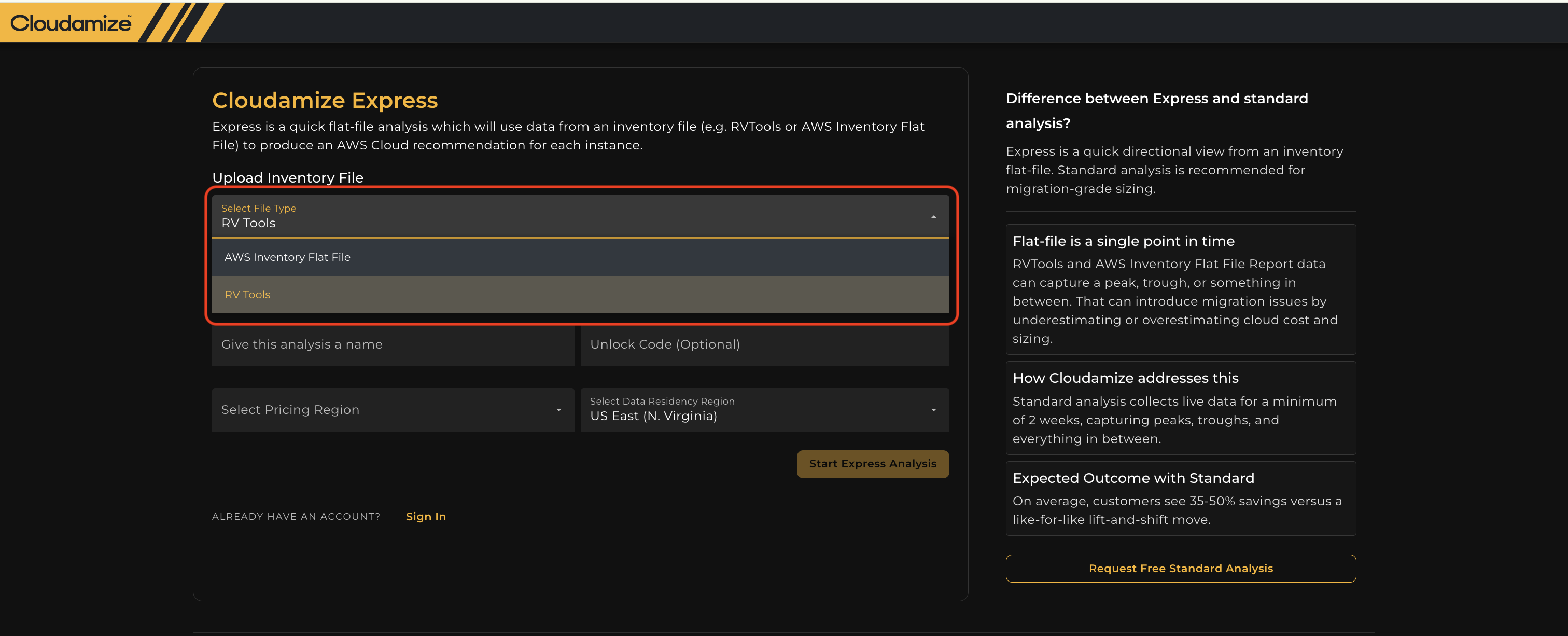Click the Cloudamize Express heading
The height and width of the screenshot is (636, 1568).
click(x=325, y=101)
